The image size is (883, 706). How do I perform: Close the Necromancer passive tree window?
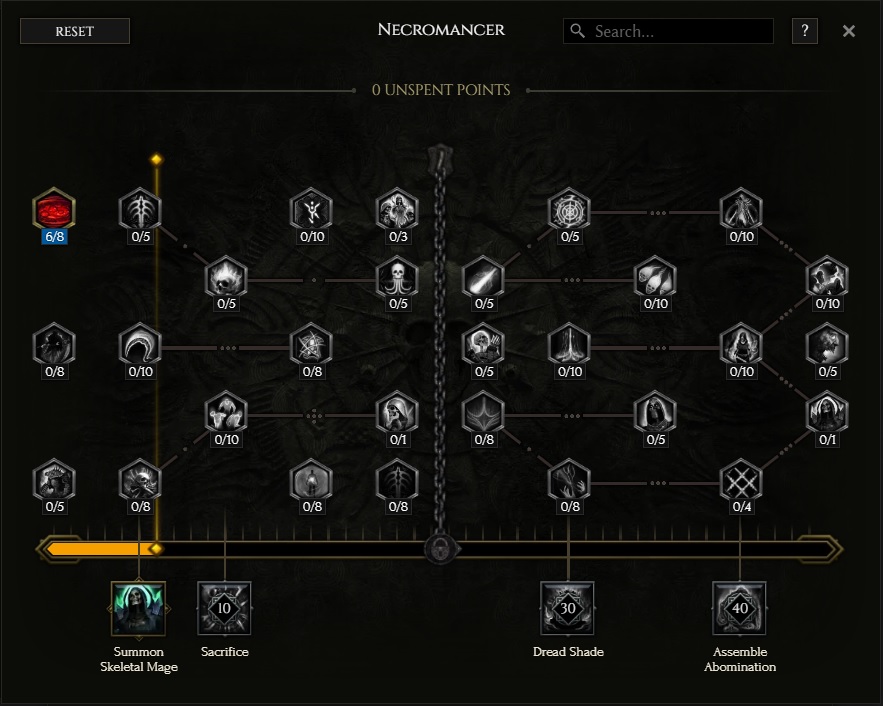coord(849,31)
